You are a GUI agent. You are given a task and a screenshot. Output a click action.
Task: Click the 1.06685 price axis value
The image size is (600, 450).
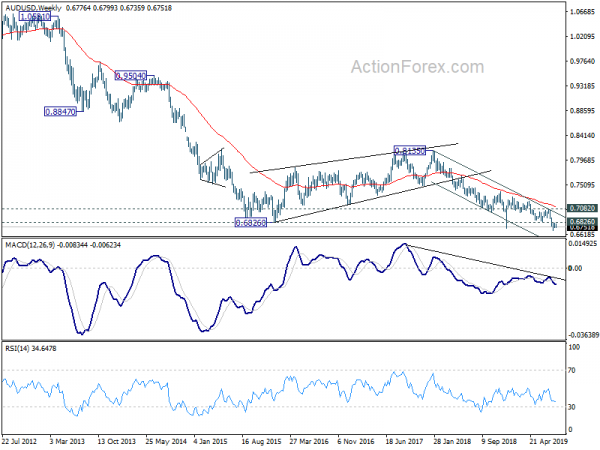(x=582, y=12)
